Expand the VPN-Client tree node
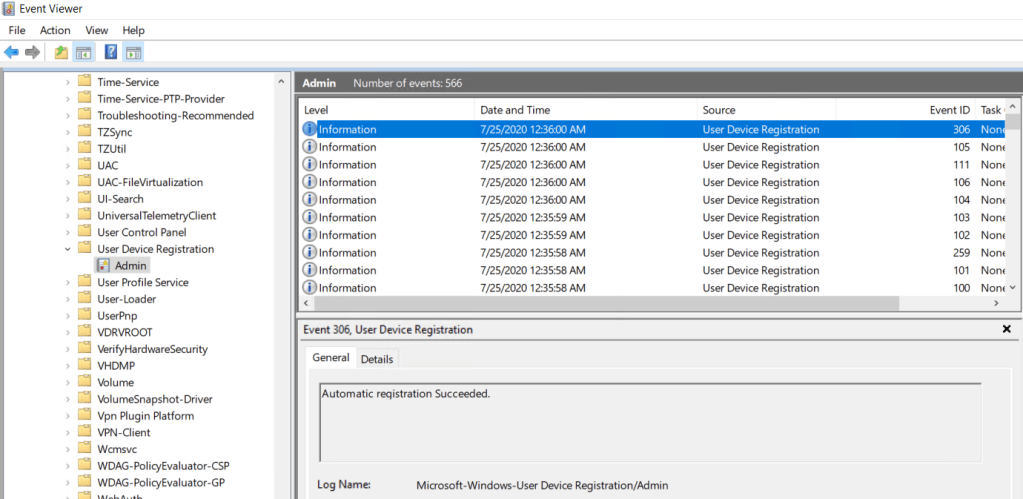1023x499 pixels. 68,433
